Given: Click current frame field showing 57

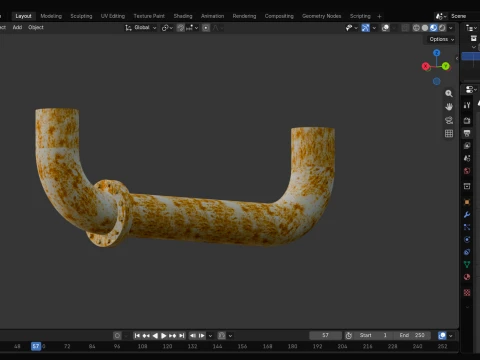Looking at the screenshot, I should [325, 335].
